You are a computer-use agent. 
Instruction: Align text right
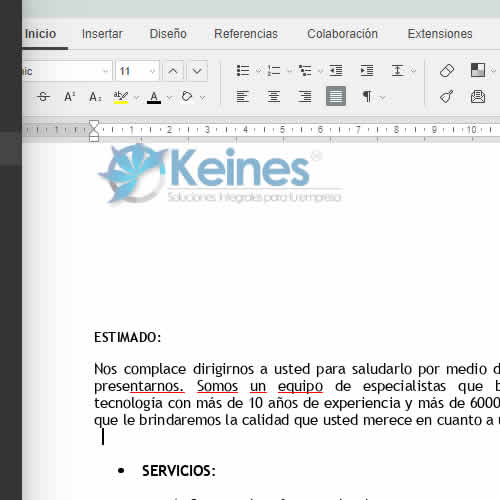[305, 97]
